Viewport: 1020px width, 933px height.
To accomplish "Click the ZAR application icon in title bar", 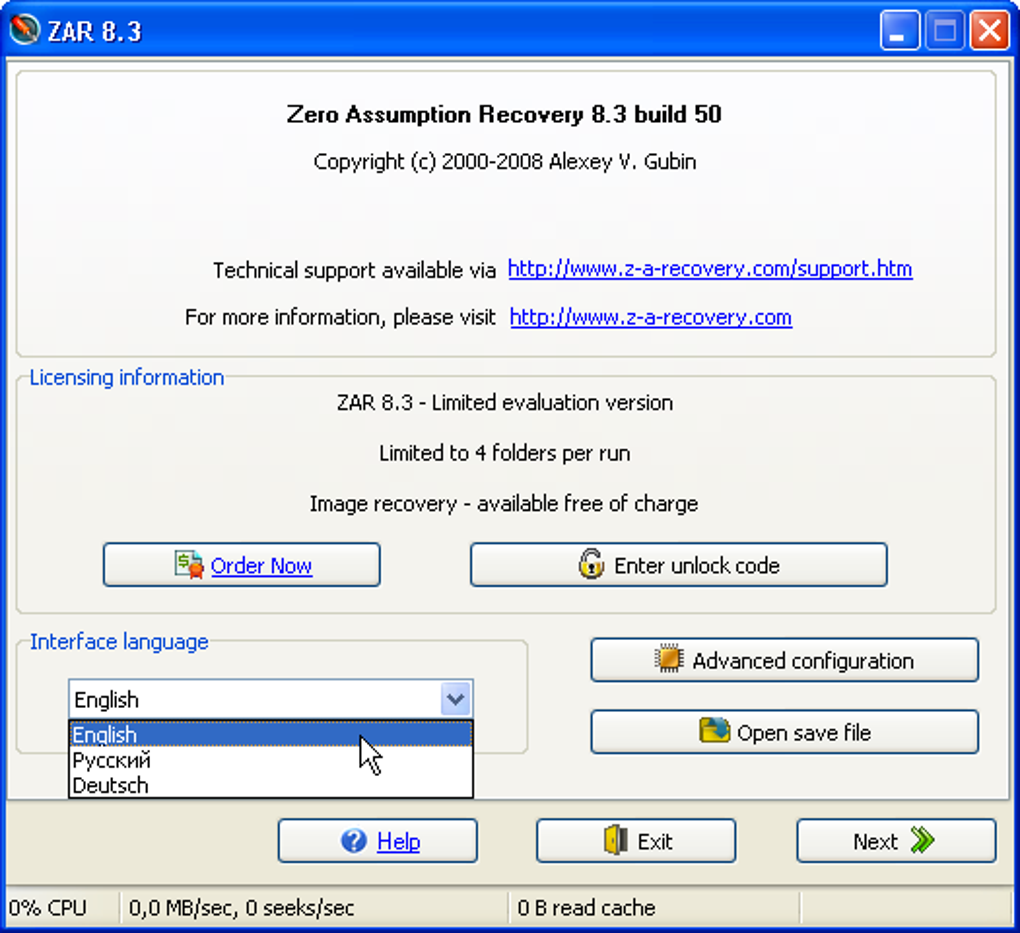I will 25,30.
